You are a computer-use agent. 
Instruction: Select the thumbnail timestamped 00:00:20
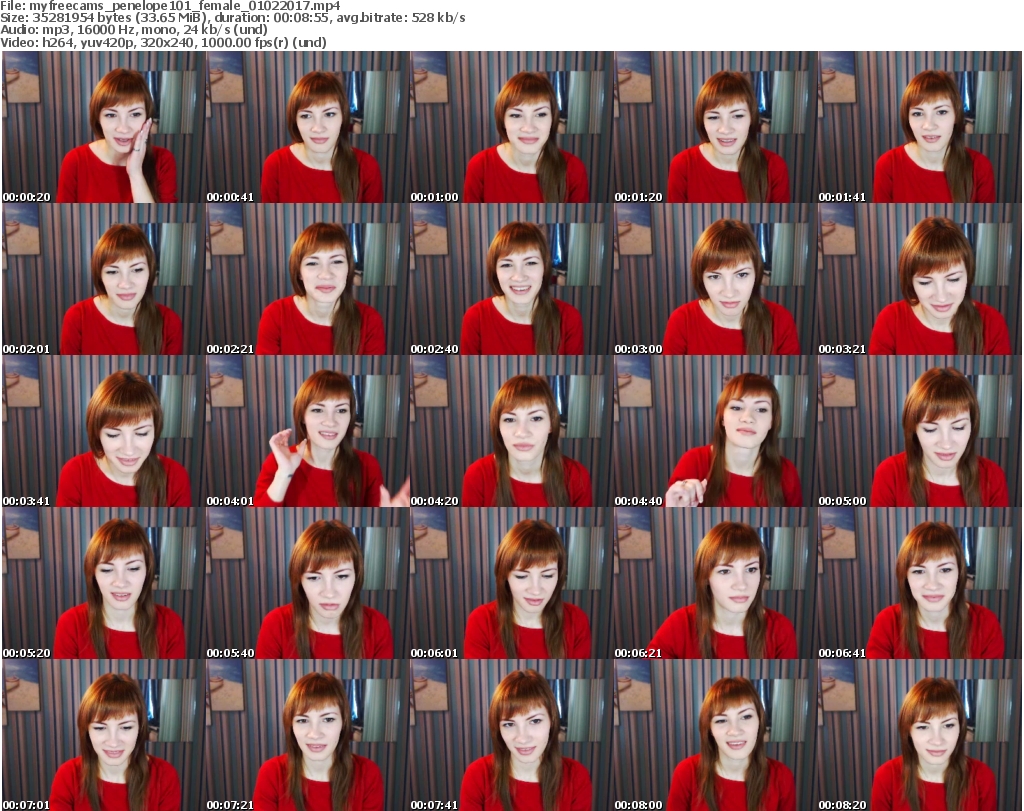[103, 127]
